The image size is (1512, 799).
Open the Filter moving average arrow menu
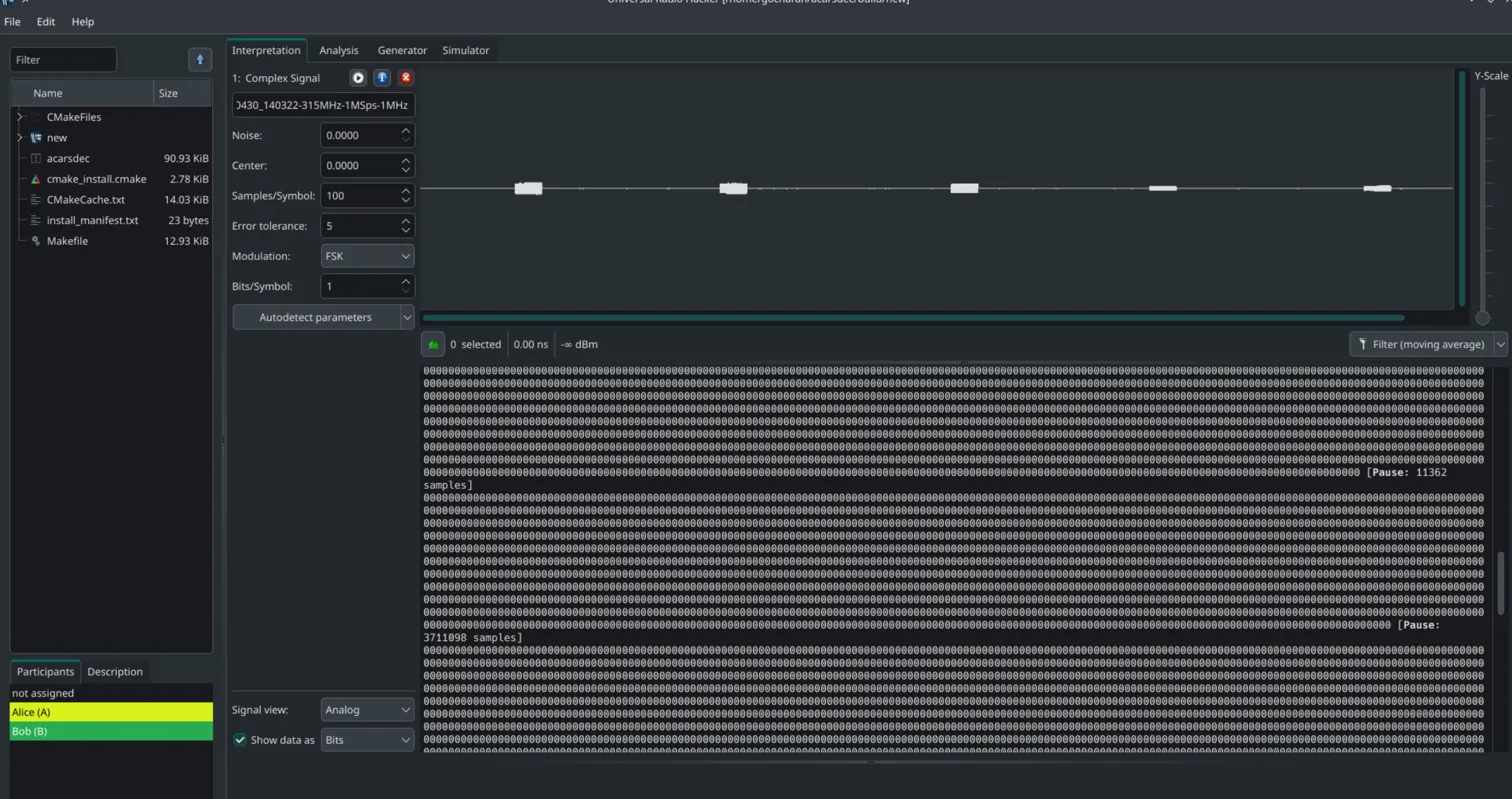(x=1500, y=344)
